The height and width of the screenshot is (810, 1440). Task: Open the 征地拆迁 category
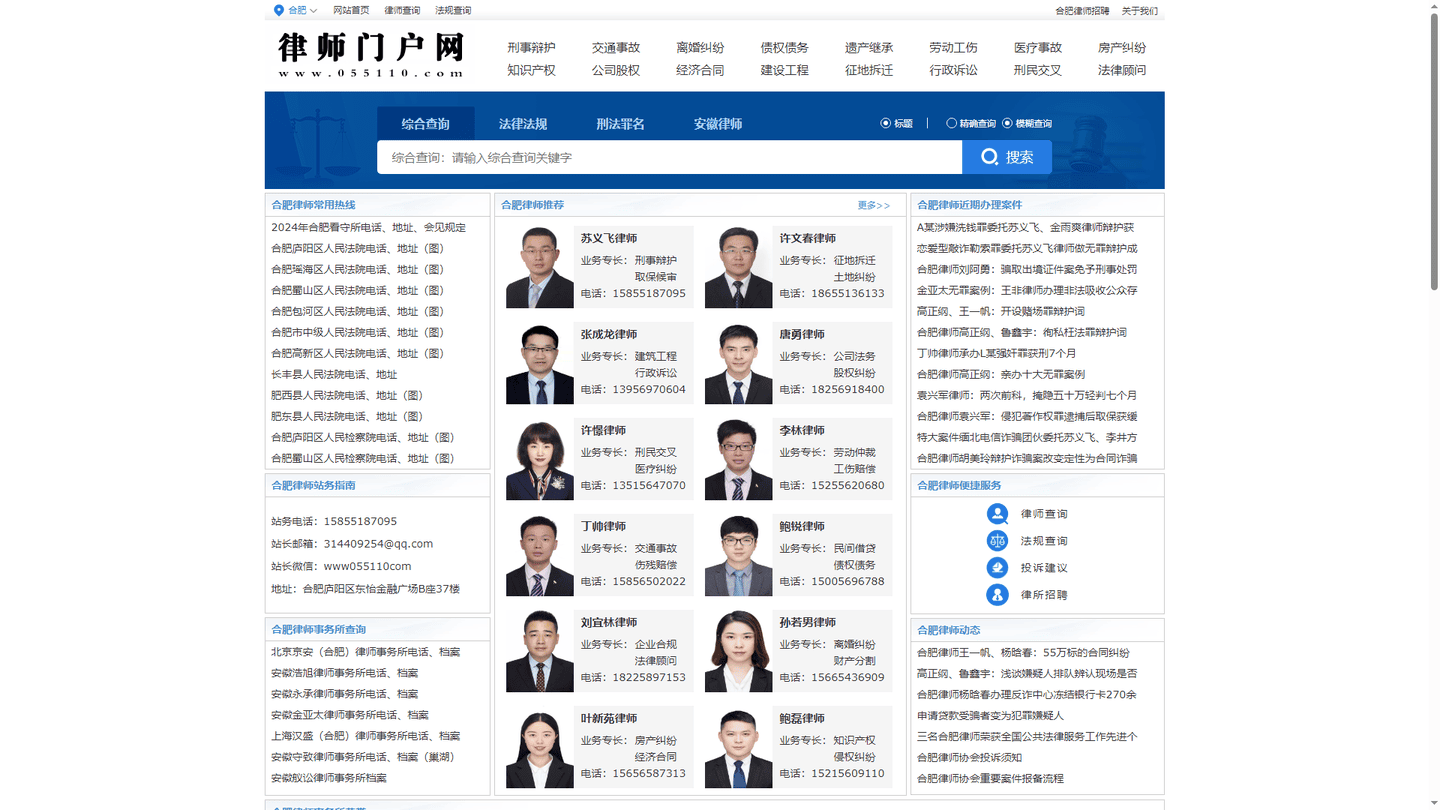tap(869, 71)
